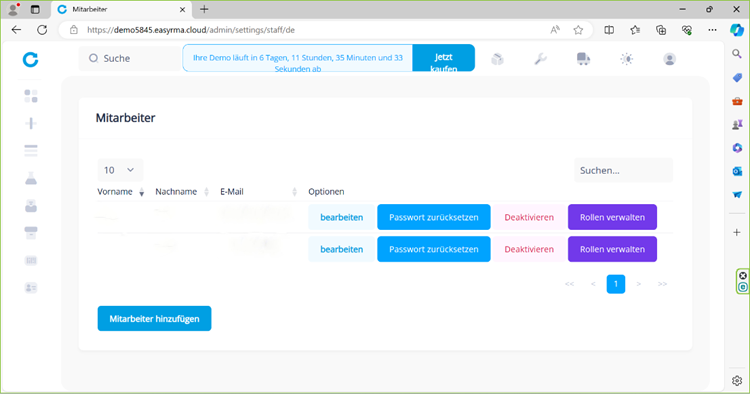Click the delivery truck icon in header
The width and height of the screenshot is (750, 394).
(x=583, y=59)
